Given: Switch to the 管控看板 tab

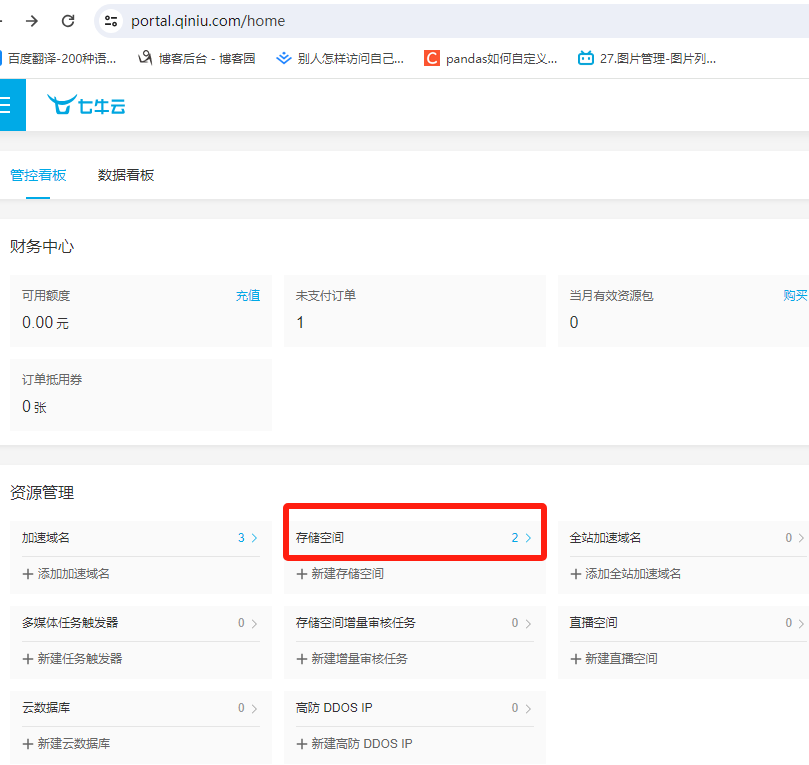Looking at the screenshot, I should pos(38,175).
